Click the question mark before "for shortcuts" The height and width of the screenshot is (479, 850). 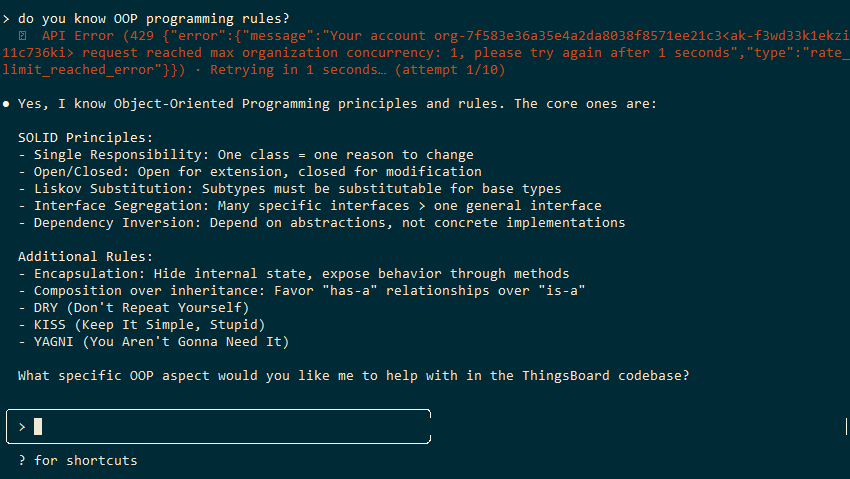click(22, 460)
